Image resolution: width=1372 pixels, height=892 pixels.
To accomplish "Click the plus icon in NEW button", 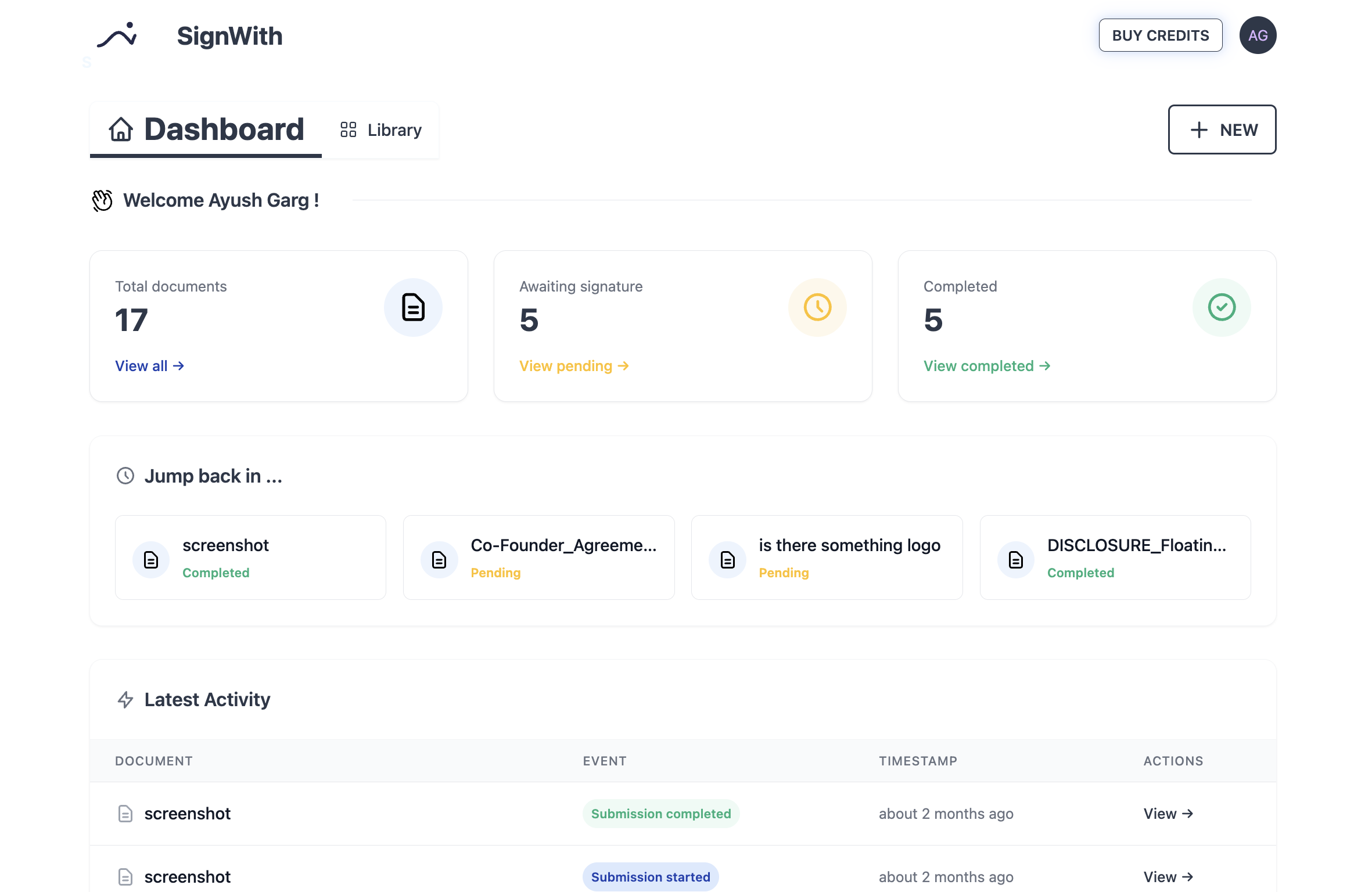I will pyautogui.click(x=1199, y=130).
